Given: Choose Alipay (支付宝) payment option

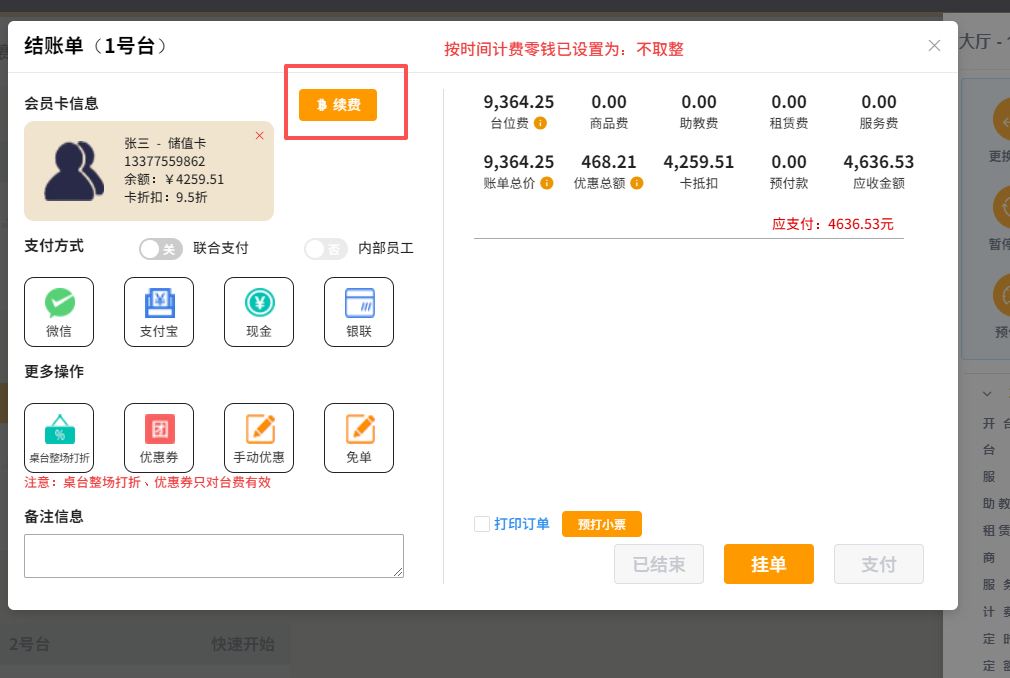Looking at the screenshot, I should (159, 311).
